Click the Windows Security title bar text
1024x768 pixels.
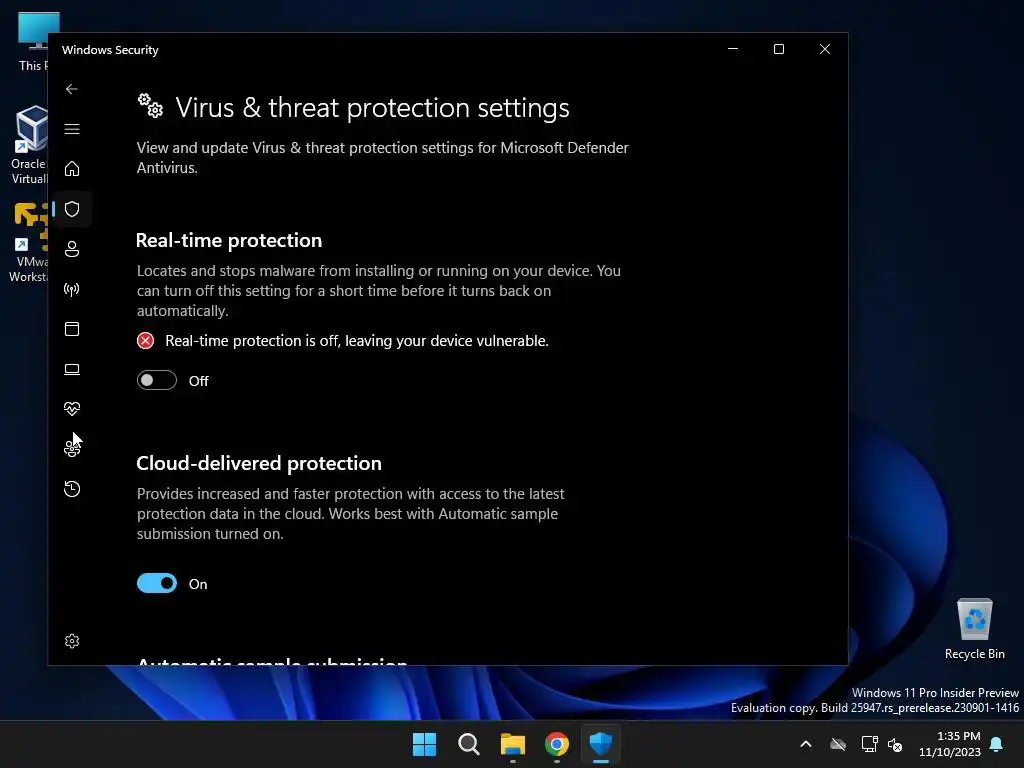tap(110, 50)
